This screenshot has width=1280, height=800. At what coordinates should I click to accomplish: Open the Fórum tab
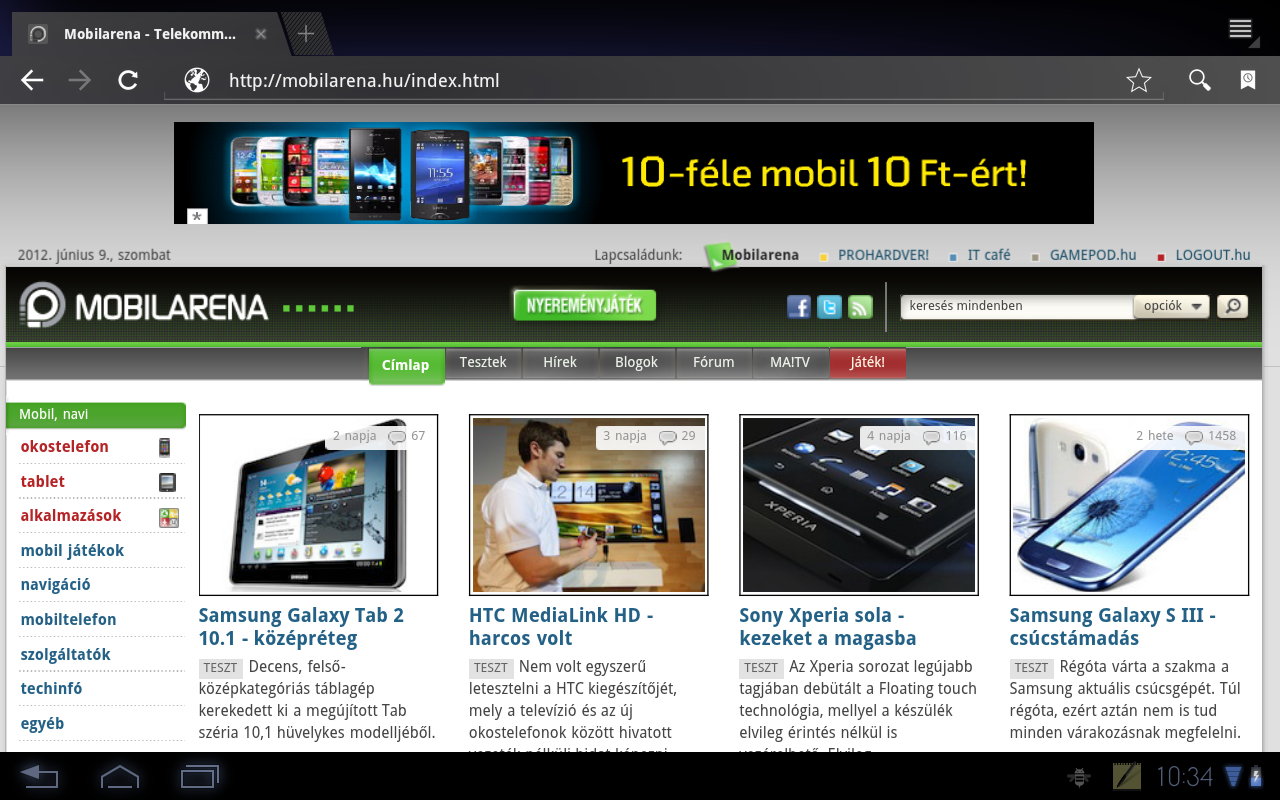[713, 362]
